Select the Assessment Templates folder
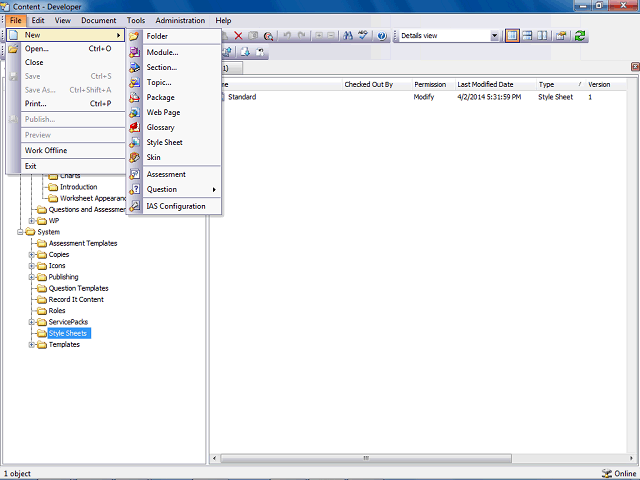This screenshot has width=640, height=480. (83, 243)
